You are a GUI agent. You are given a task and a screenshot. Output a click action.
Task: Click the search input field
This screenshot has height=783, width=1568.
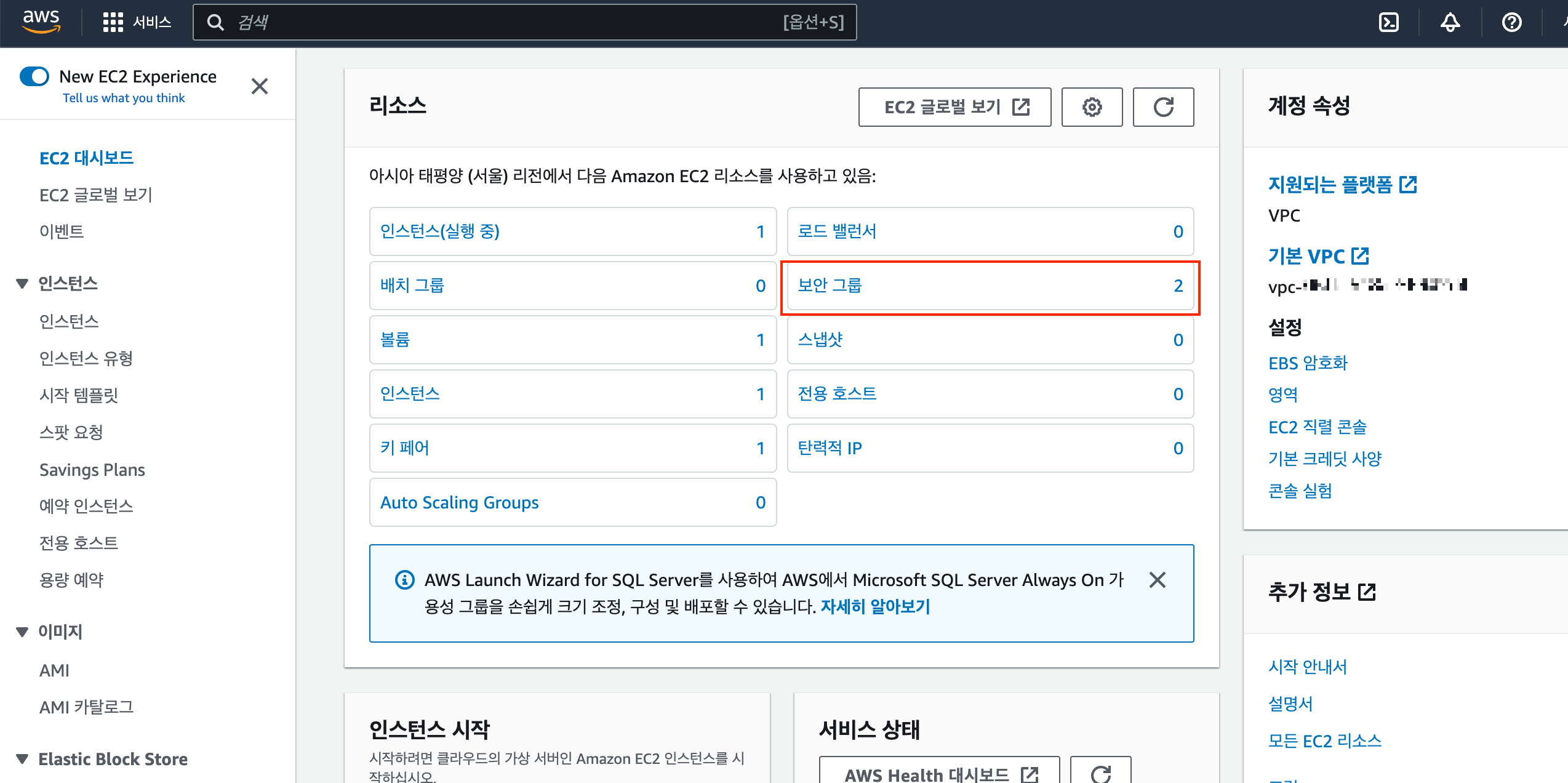492,22
